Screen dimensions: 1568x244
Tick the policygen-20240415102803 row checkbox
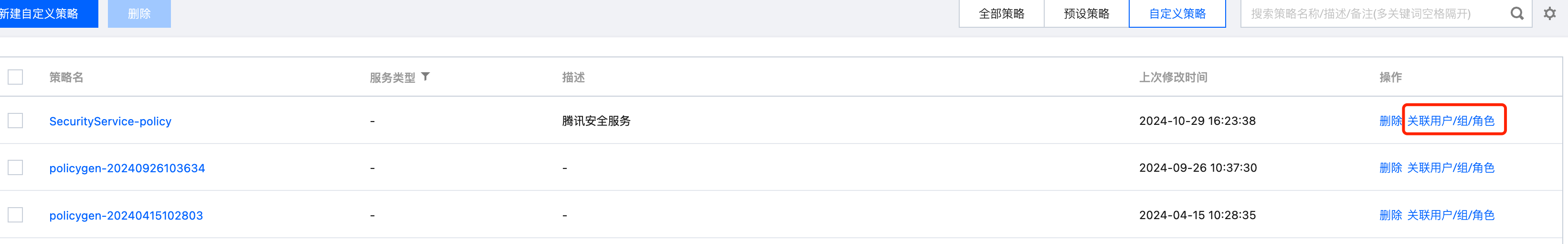click(x=15, y=215)
